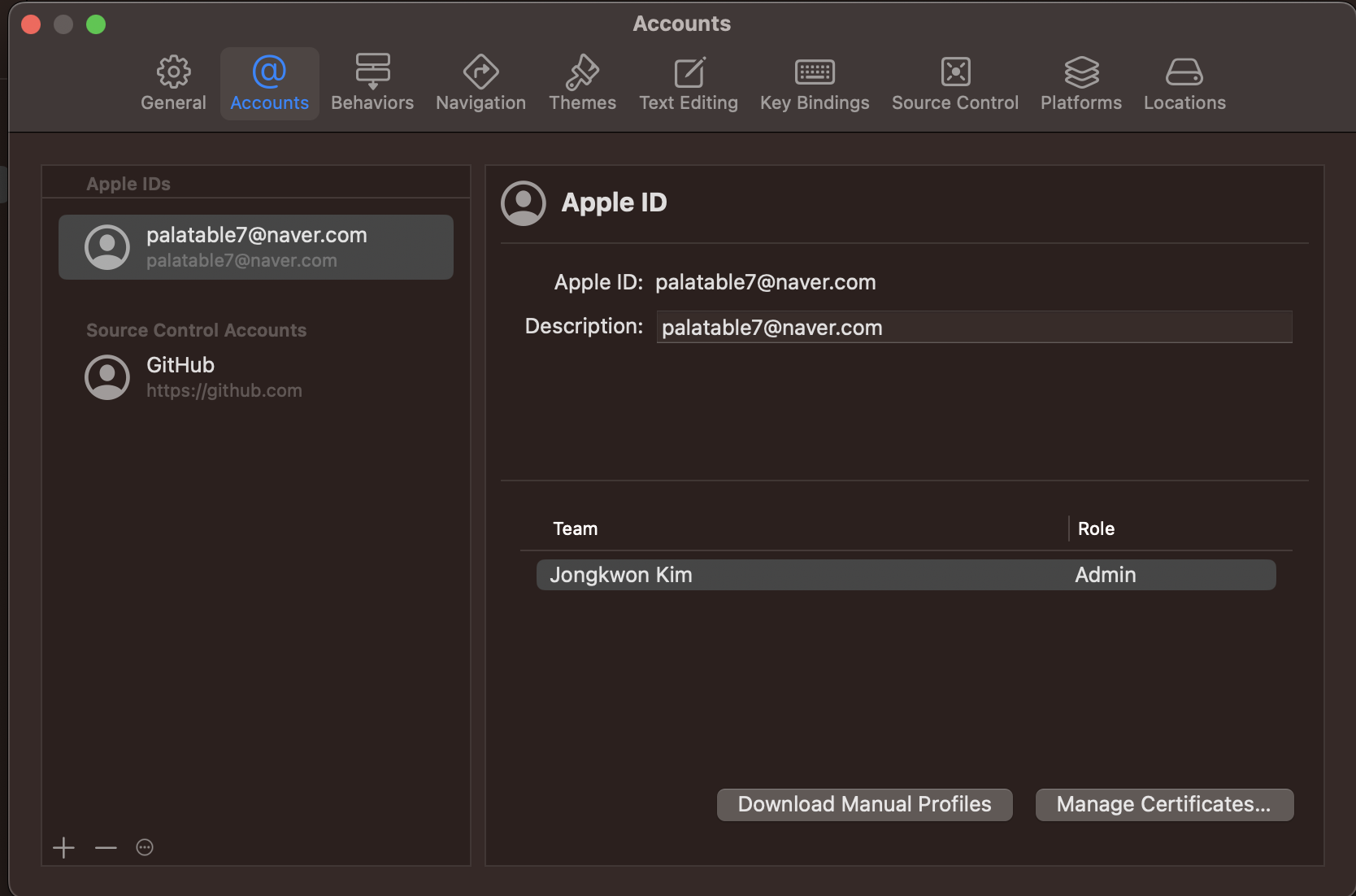This screenshot has height=896, width=1356.
Task: Open the Locations drive icon
Action: [x=1184, y=72]
